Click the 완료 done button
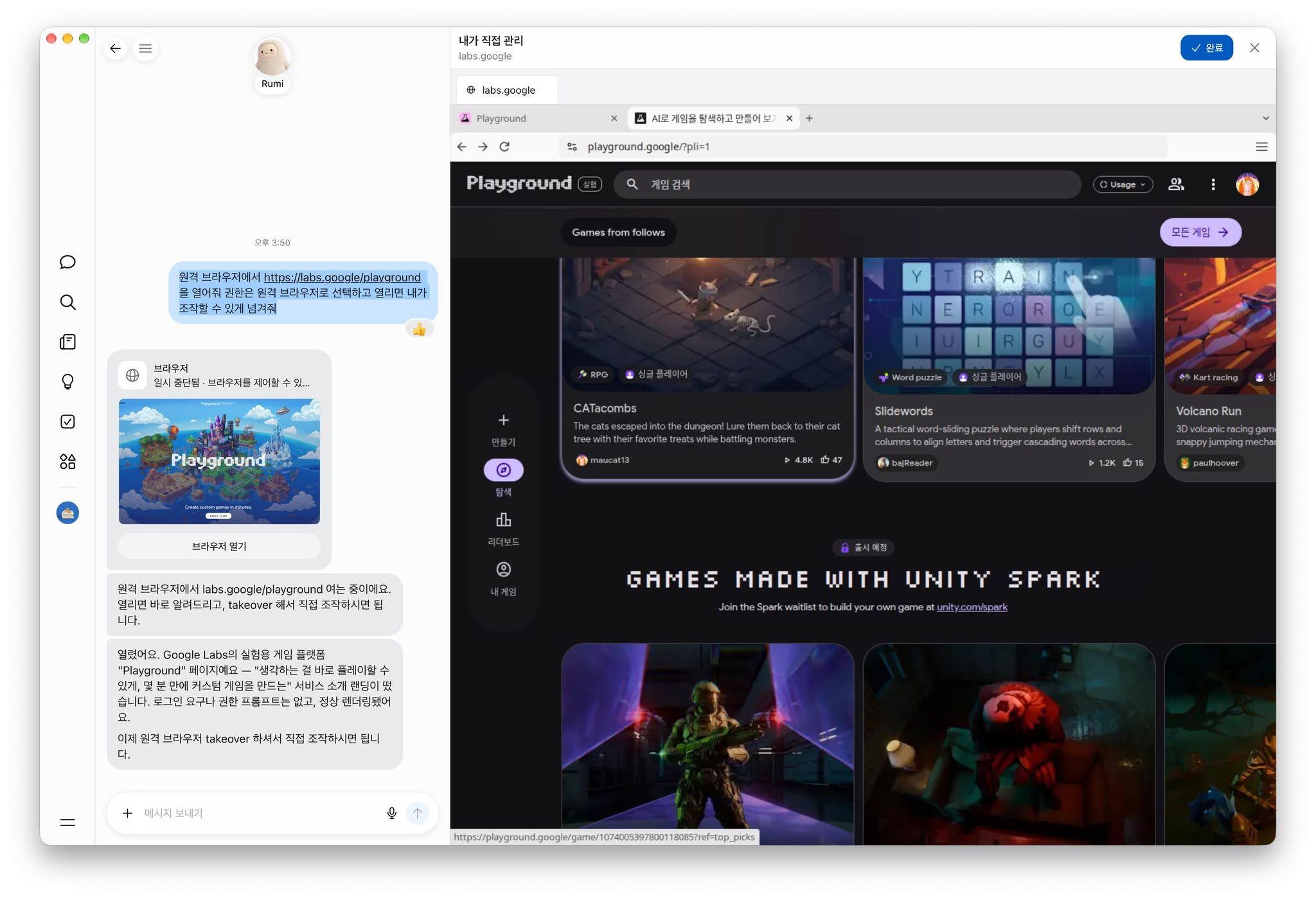This screenshot has width=1316, height=898. click(1206, 48)
